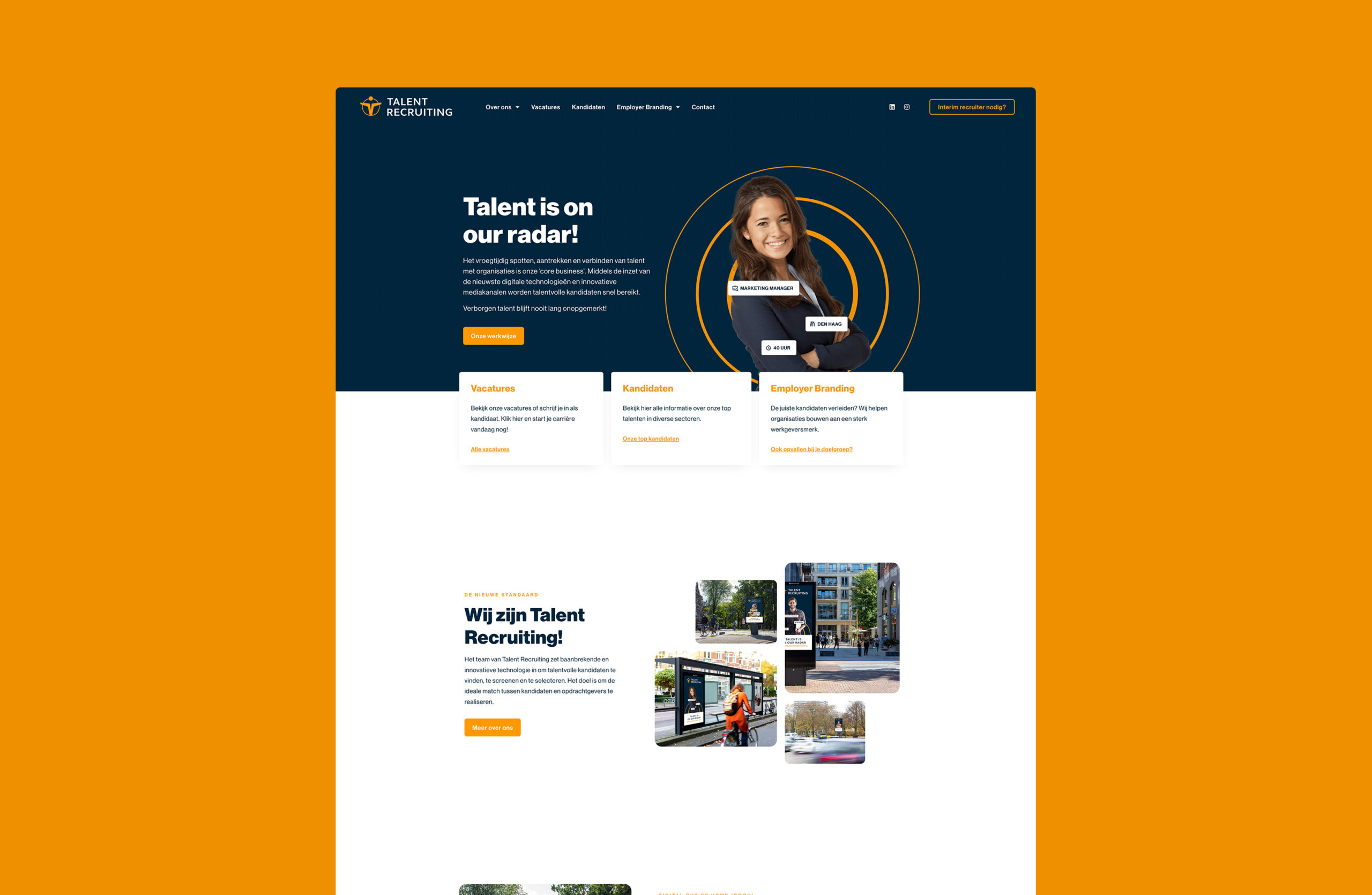Click the Onze werkwijze orange CTA button

coord(494,335)
